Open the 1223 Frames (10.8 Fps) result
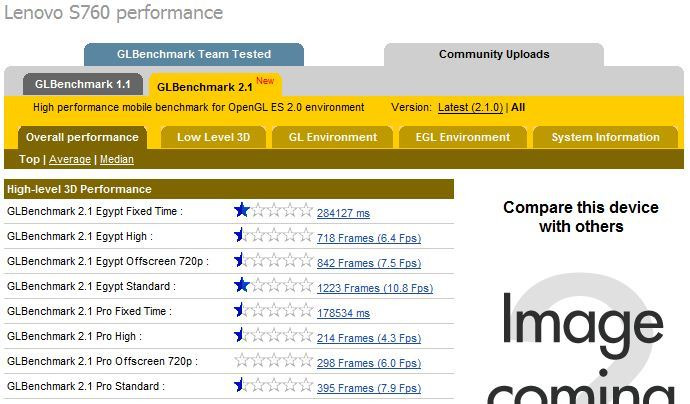This screenshot has width=690, height=404. click(375, 288)
